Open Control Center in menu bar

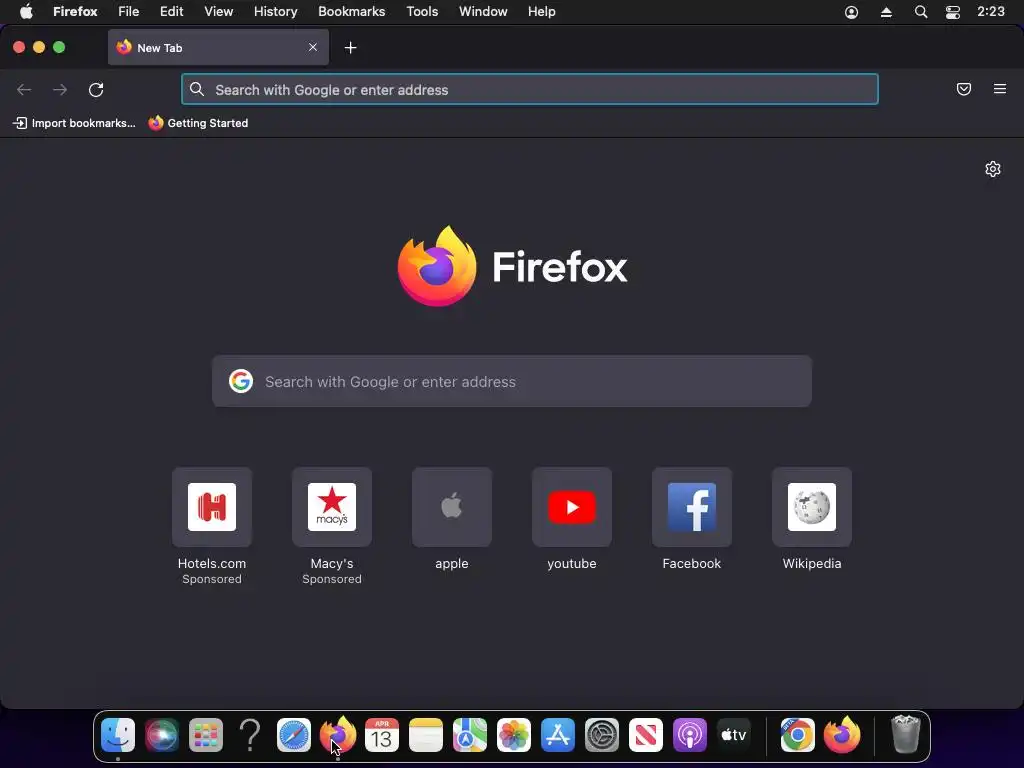coord(953,12)
